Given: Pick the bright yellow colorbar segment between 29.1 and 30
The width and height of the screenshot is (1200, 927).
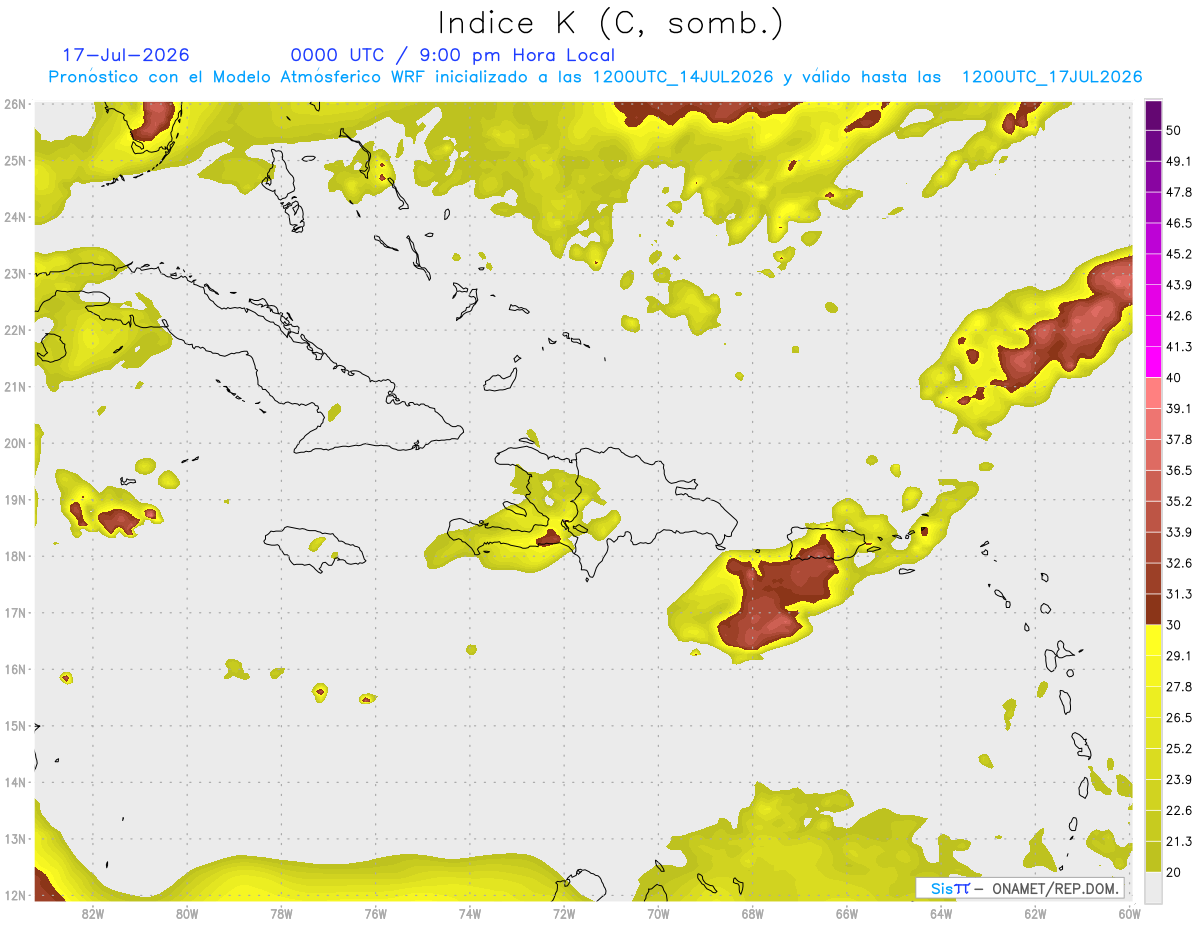Looking at the screenshot, I should click(x=1153, y=641).
